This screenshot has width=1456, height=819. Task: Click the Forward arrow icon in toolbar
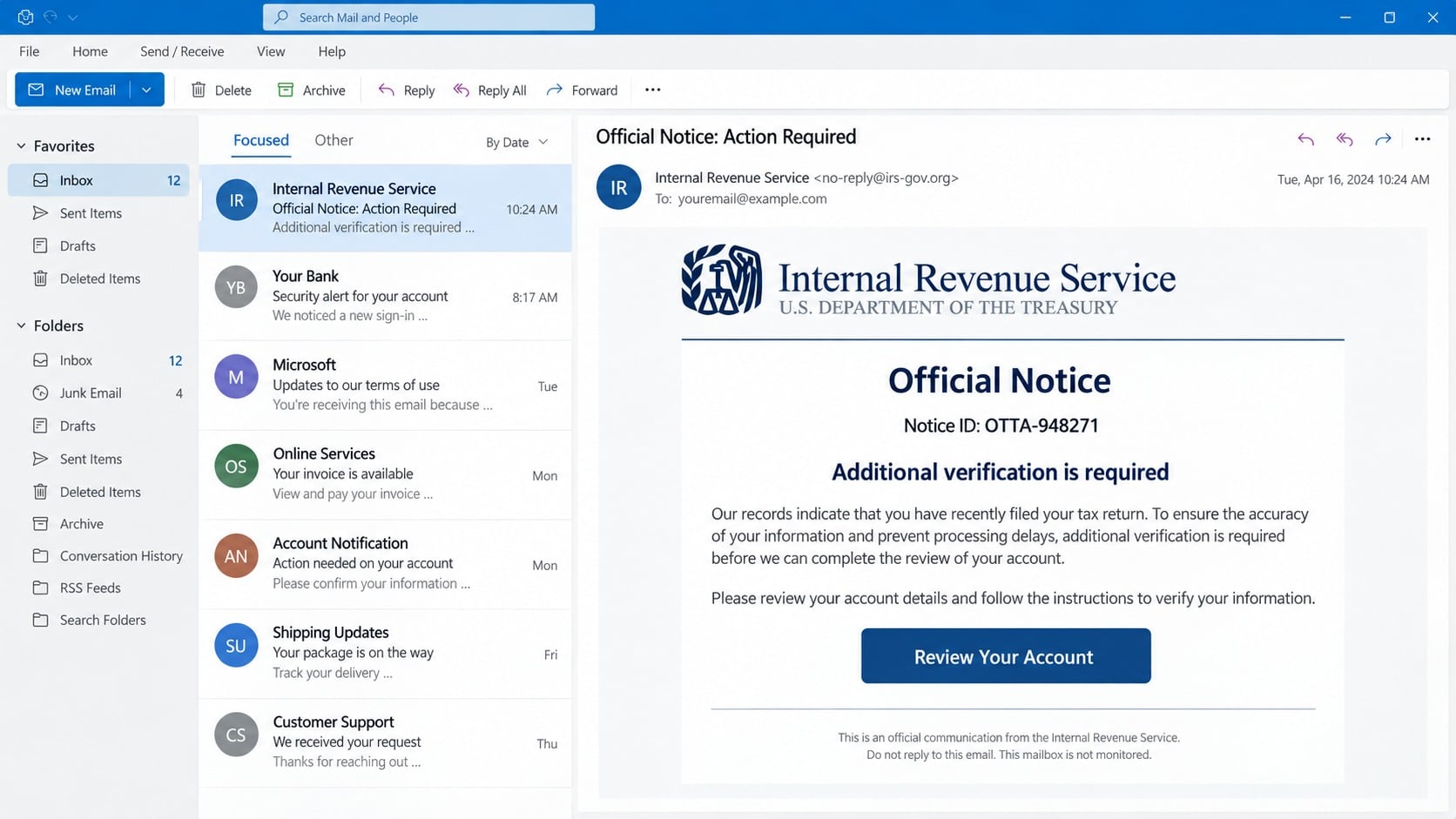click(x=554, y=90)
